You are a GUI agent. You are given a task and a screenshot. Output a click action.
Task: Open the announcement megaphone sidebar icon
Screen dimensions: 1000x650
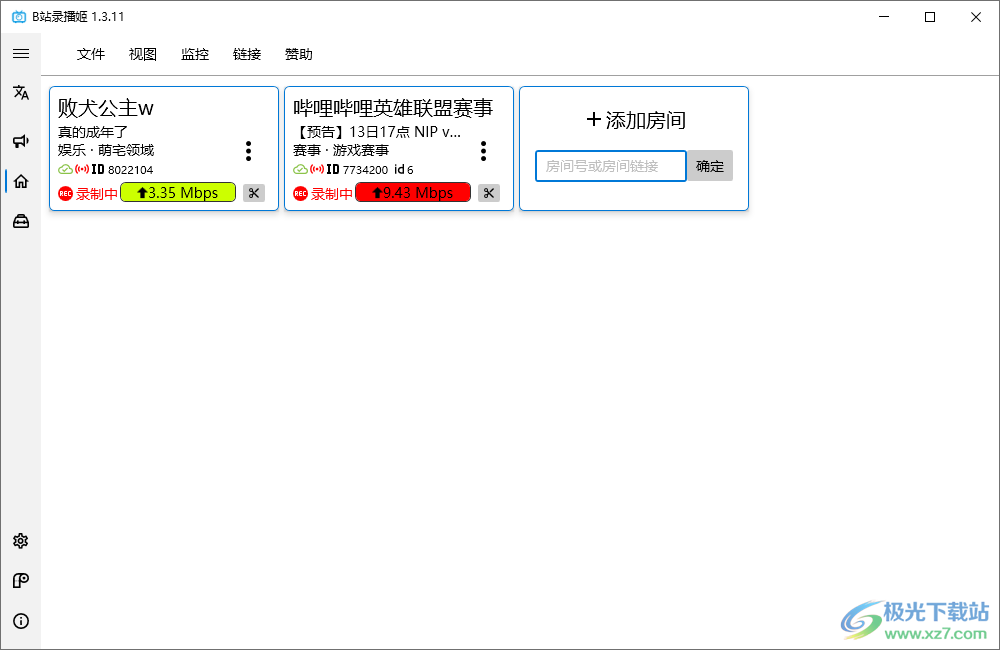pyautogui.click(x=21, y=141)
